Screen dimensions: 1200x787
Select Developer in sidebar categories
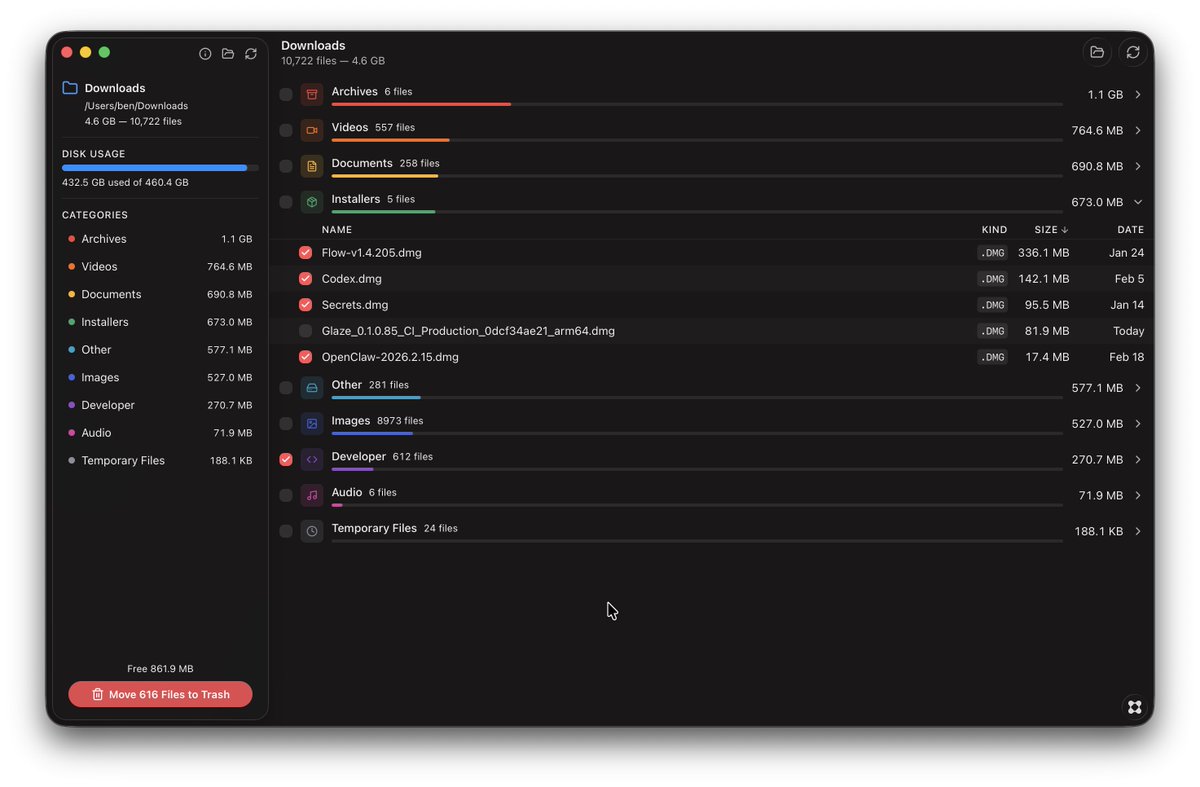(x=160, y=405)
